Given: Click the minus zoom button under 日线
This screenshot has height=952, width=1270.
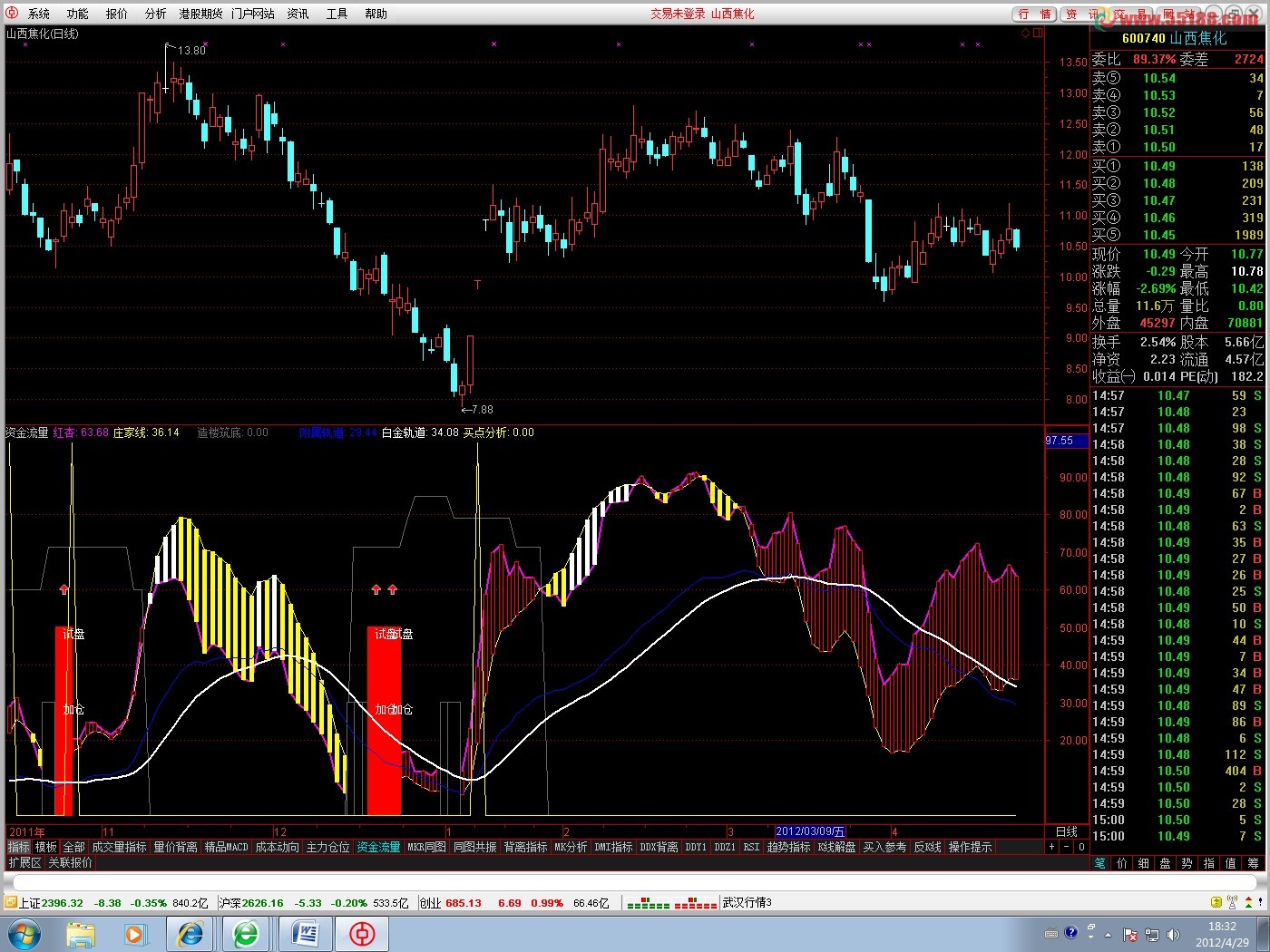Looking at the screenshot, I should (x=1067, y=847).
